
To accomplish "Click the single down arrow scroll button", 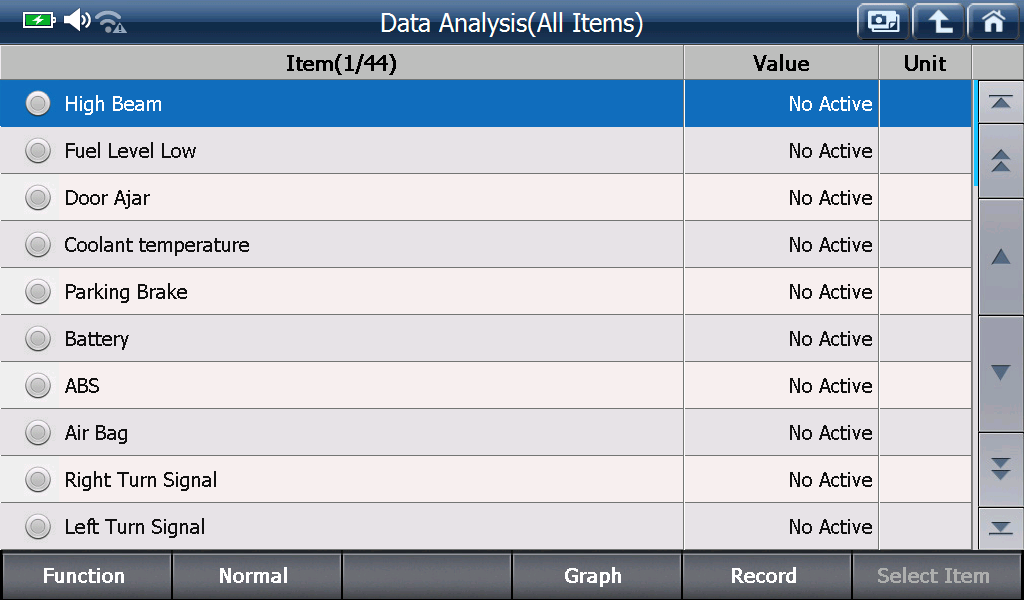I will (x=1000, y=373).
